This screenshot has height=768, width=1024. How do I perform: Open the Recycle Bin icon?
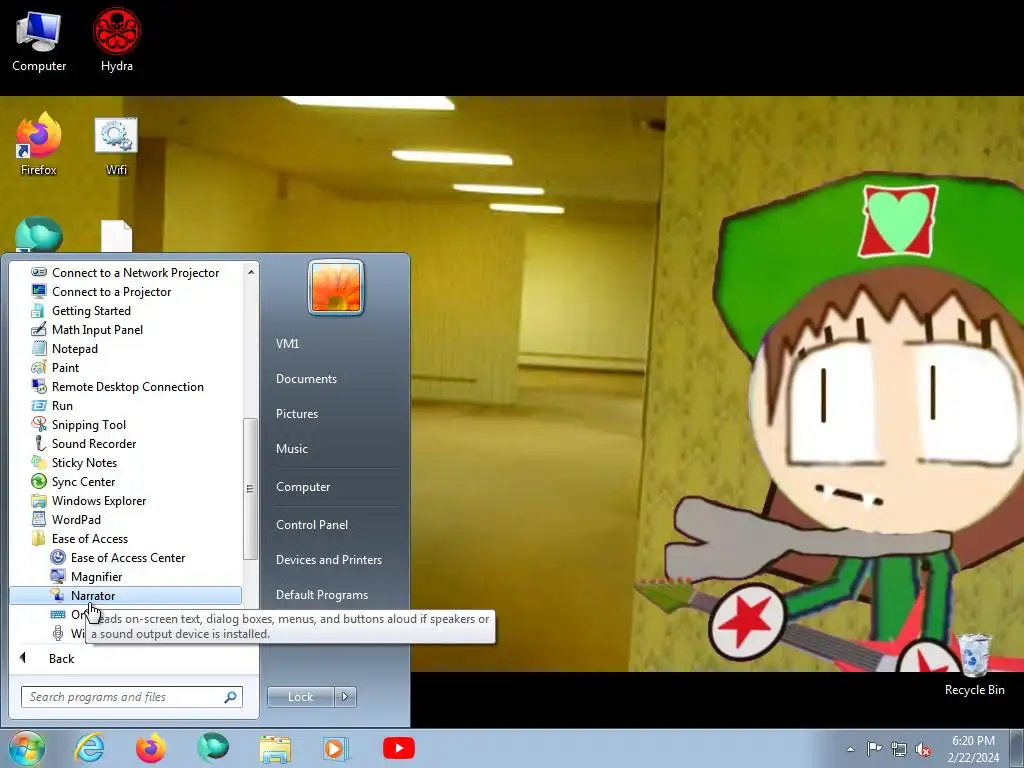point(974,664)
